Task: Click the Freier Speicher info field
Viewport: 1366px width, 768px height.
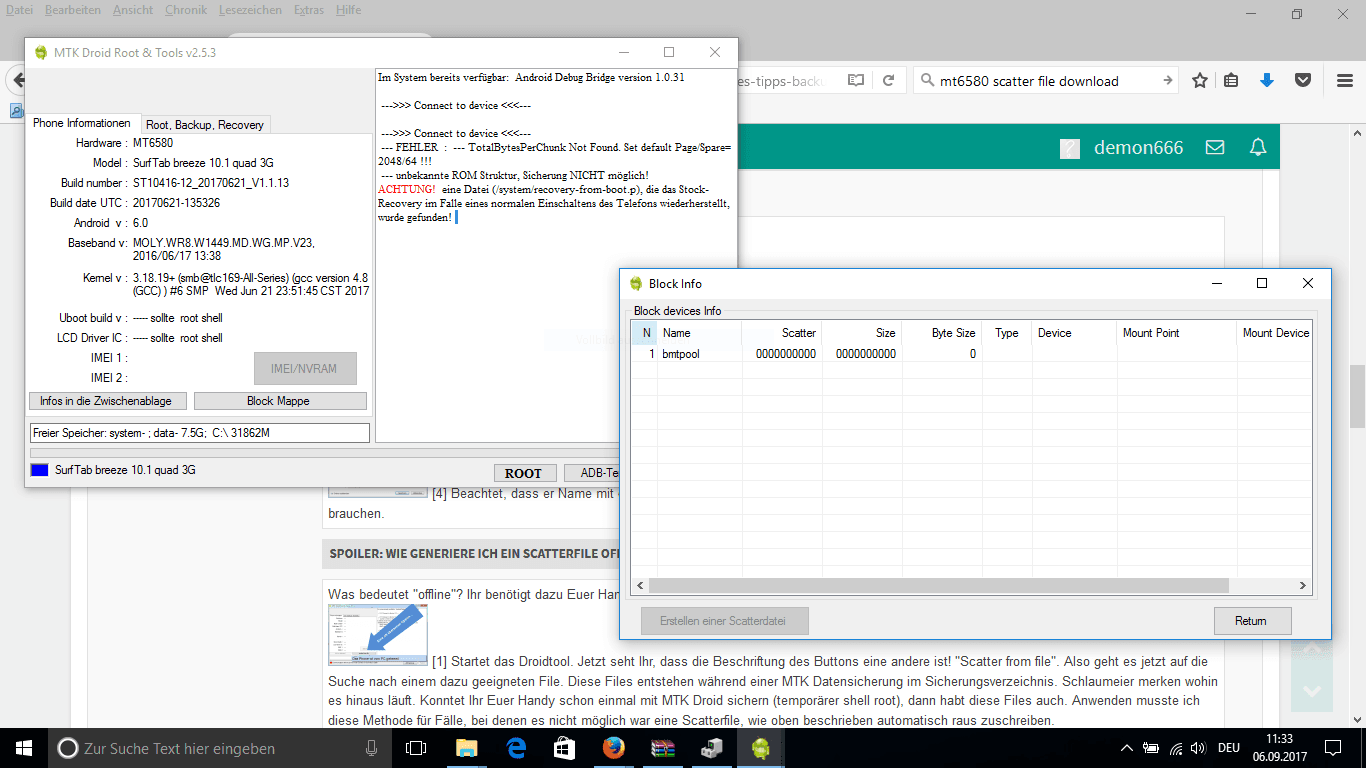Action: [199, 433]
